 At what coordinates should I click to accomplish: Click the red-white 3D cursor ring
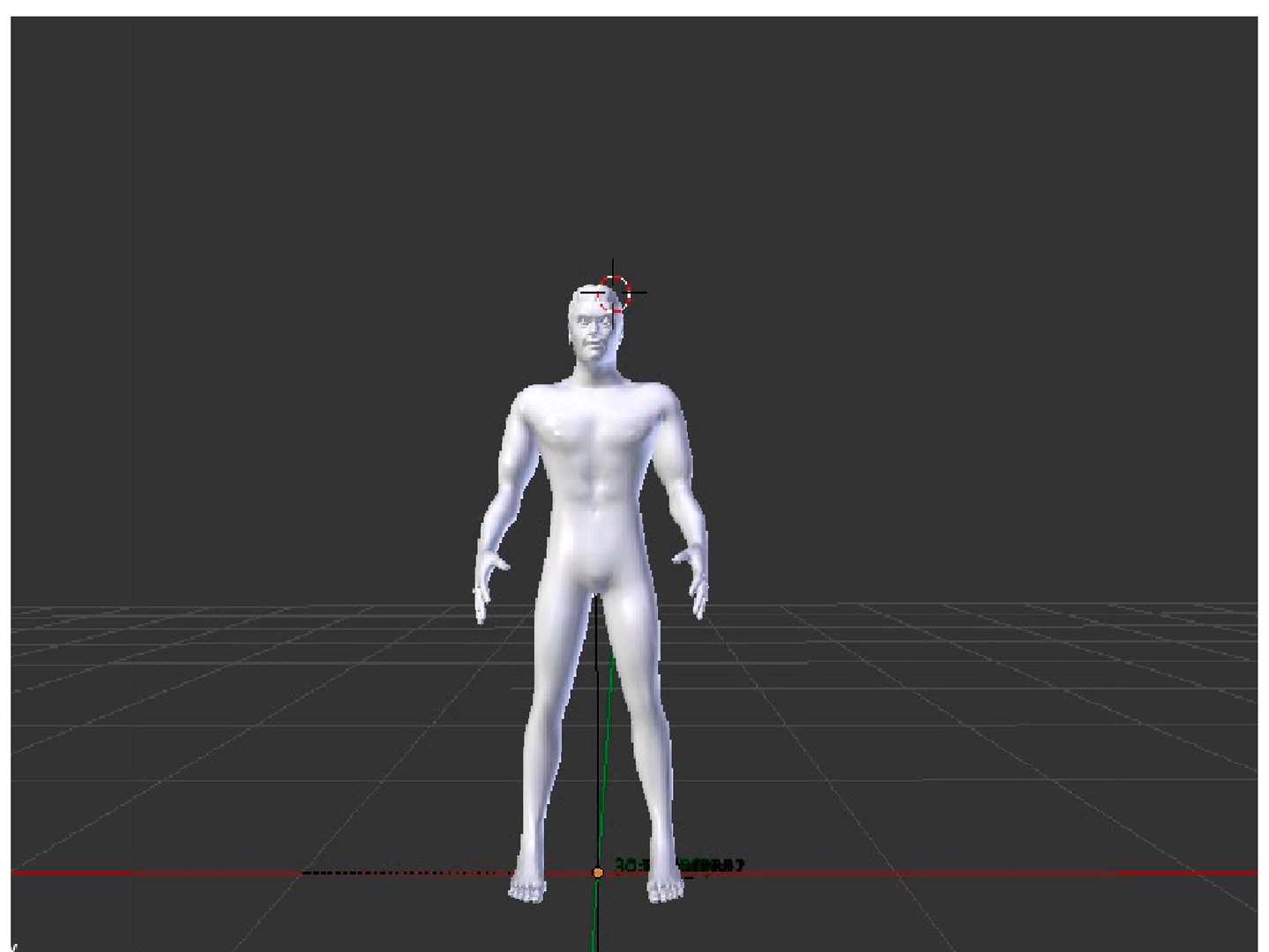point(615,293)
